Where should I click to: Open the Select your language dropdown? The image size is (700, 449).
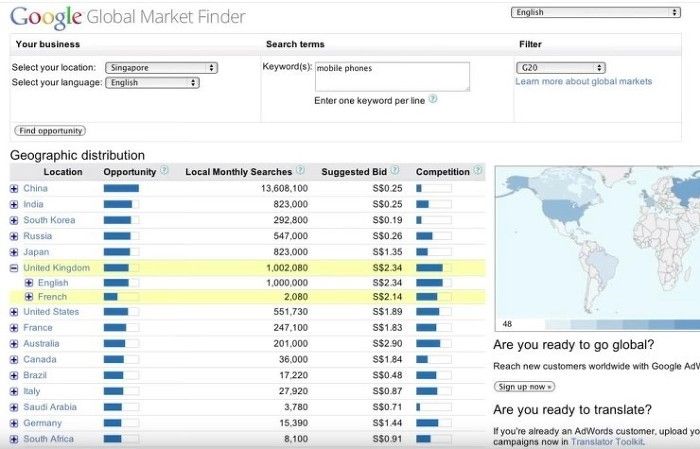point(152,83)
